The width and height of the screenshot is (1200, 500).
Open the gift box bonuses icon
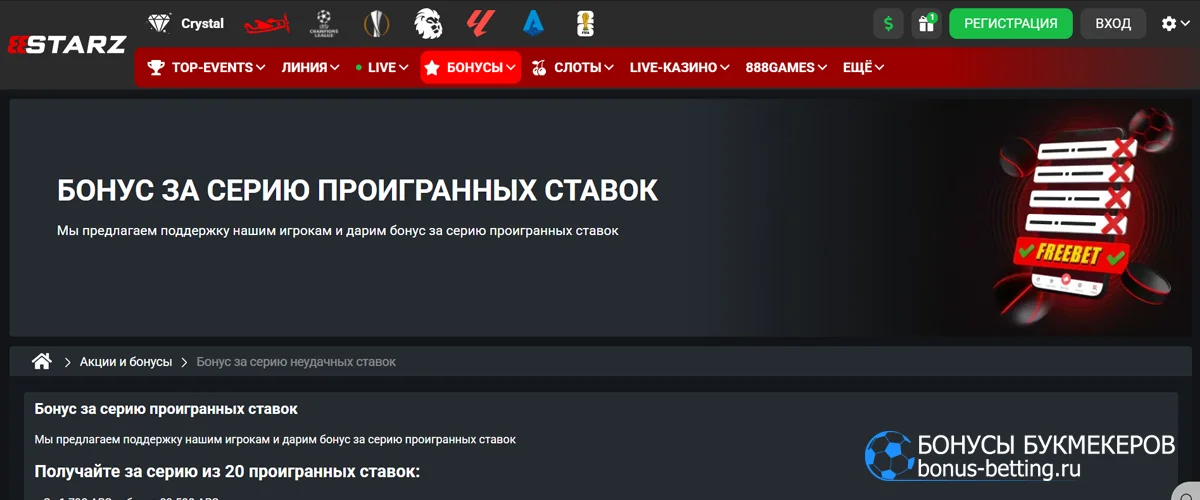click(927, 23)
